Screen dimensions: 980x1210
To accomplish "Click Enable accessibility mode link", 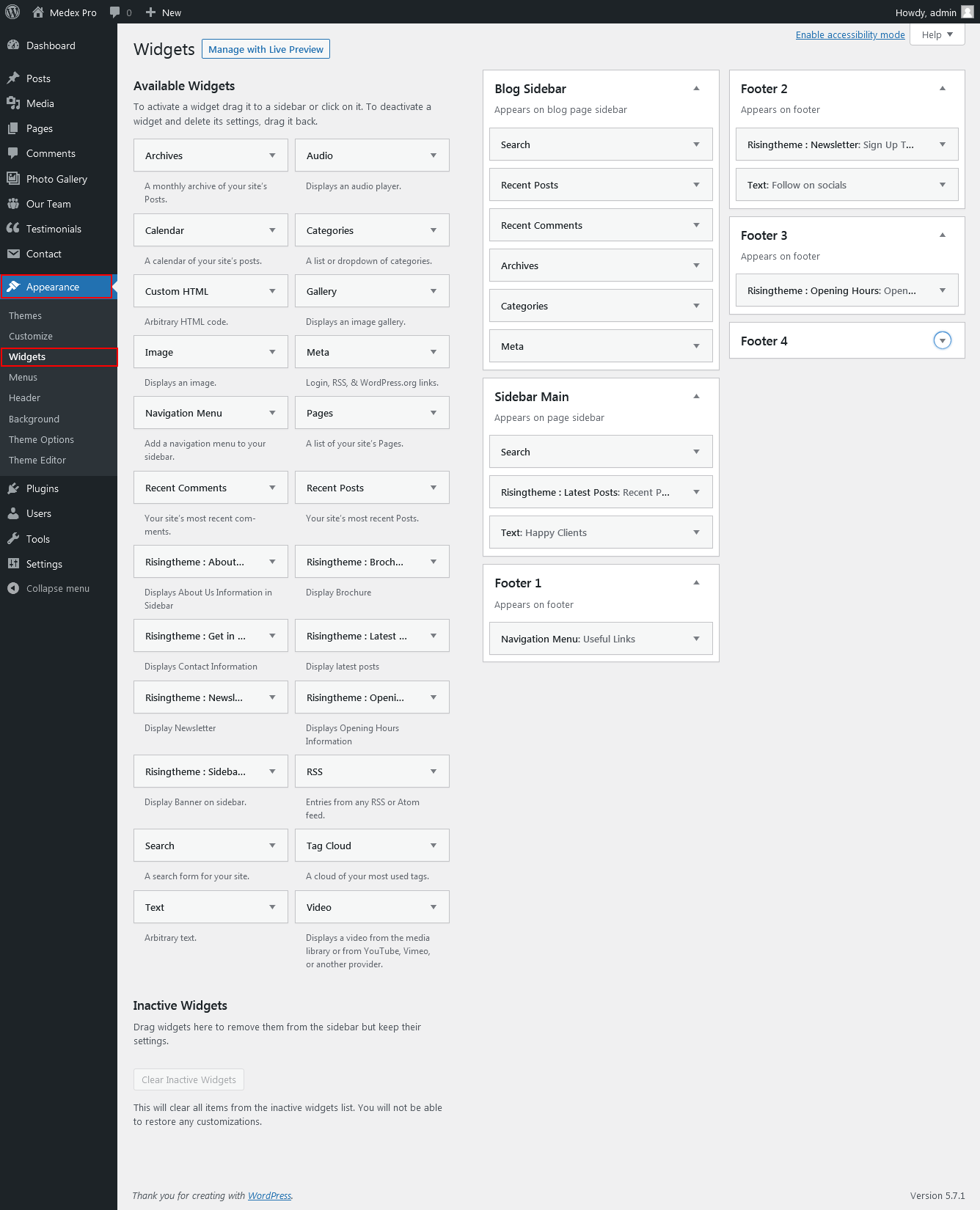I will 849,34.
